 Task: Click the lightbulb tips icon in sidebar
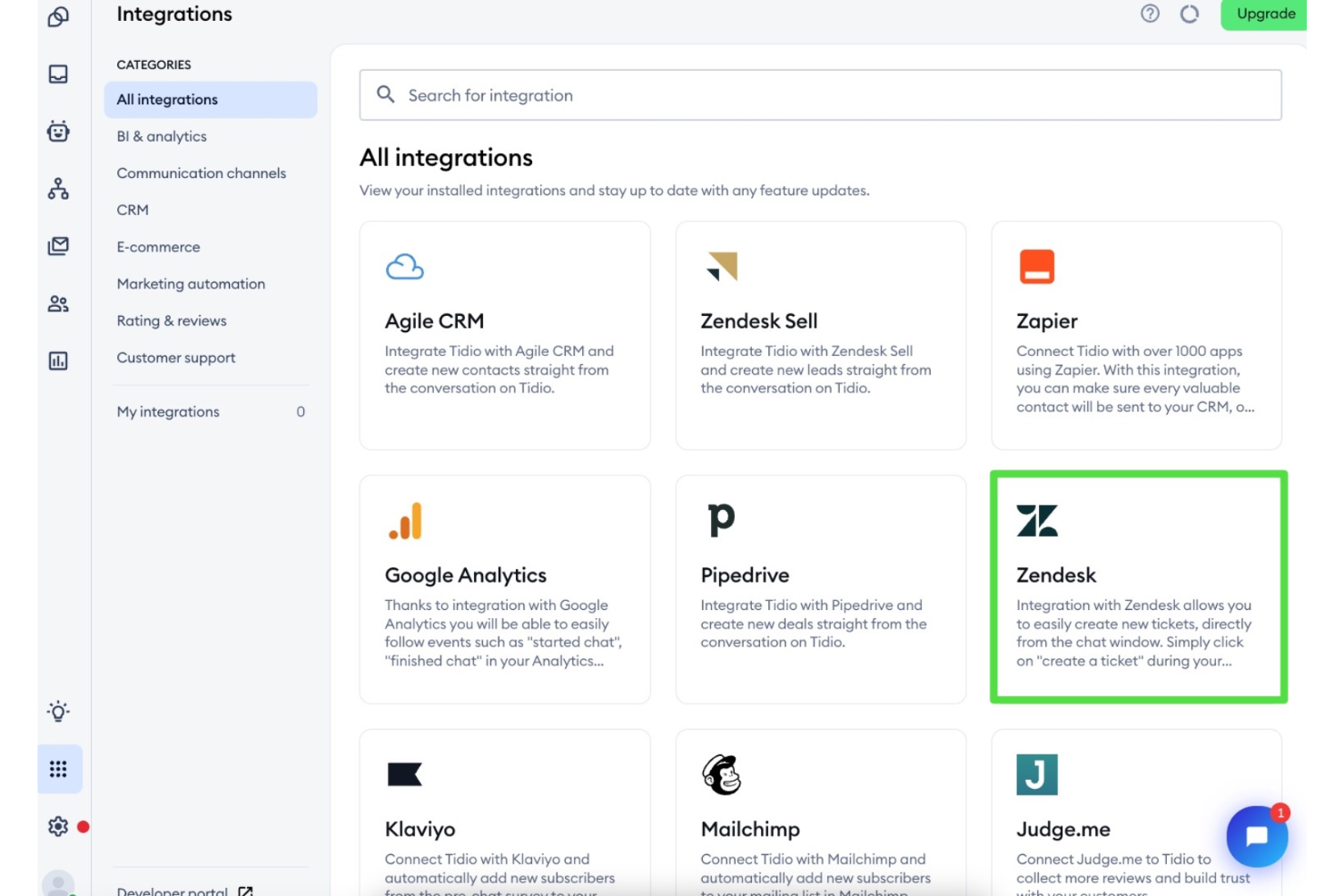(58, 712)
